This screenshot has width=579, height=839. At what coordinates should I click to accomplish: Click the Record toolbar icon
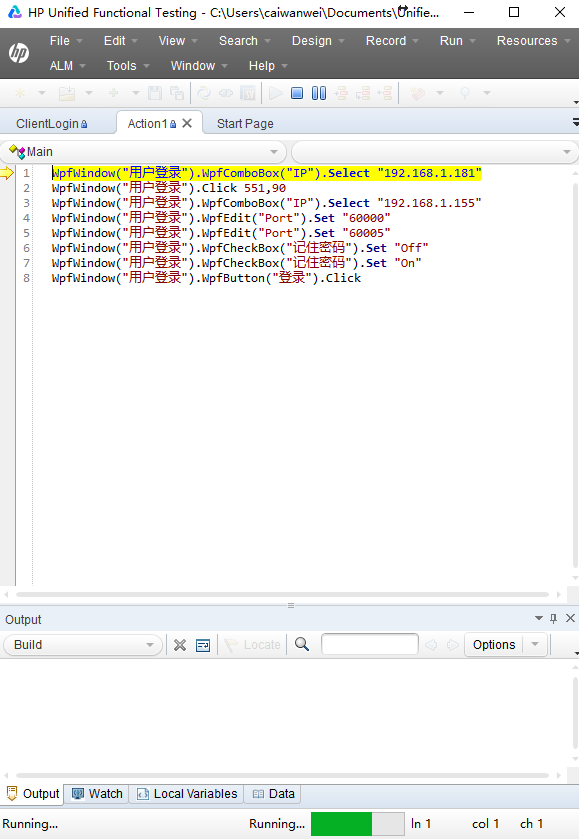(x=417, y=93)
